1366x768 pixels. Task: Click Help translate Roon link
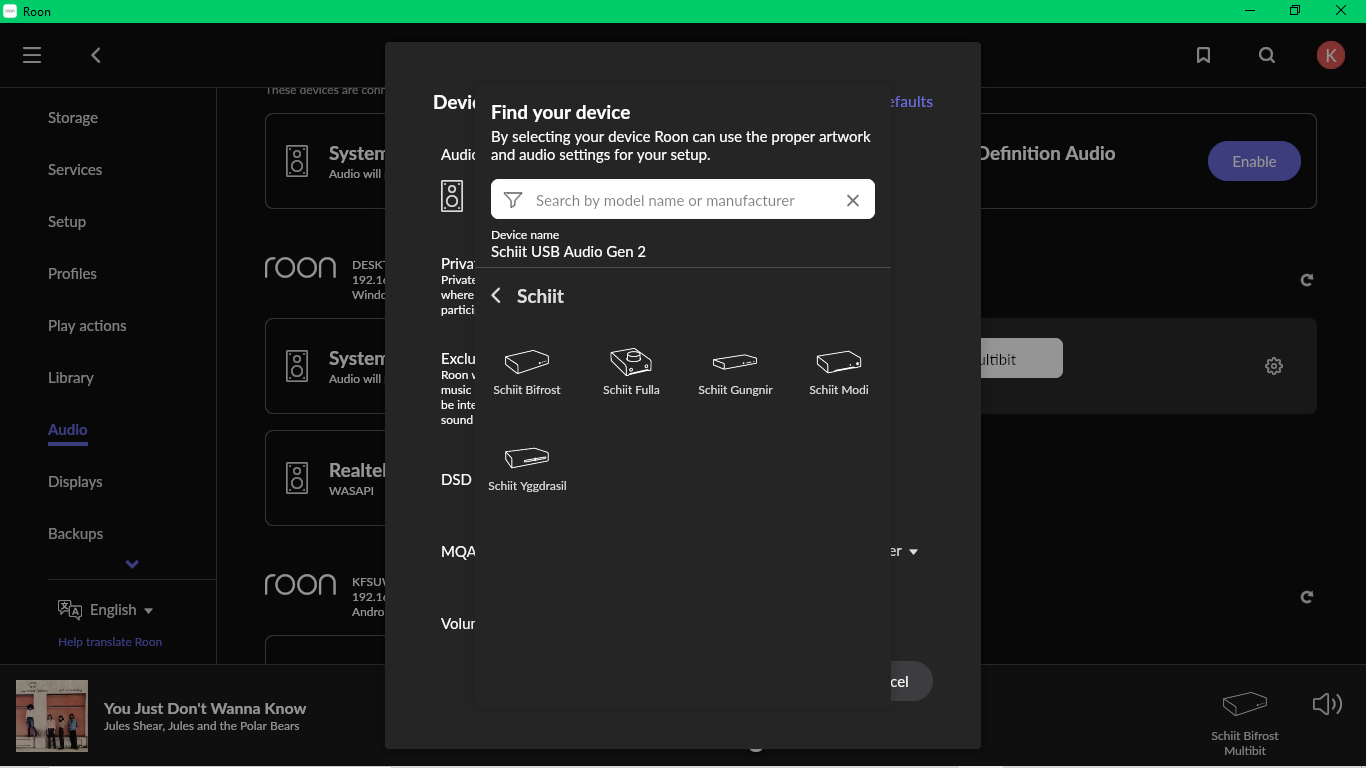110,642
